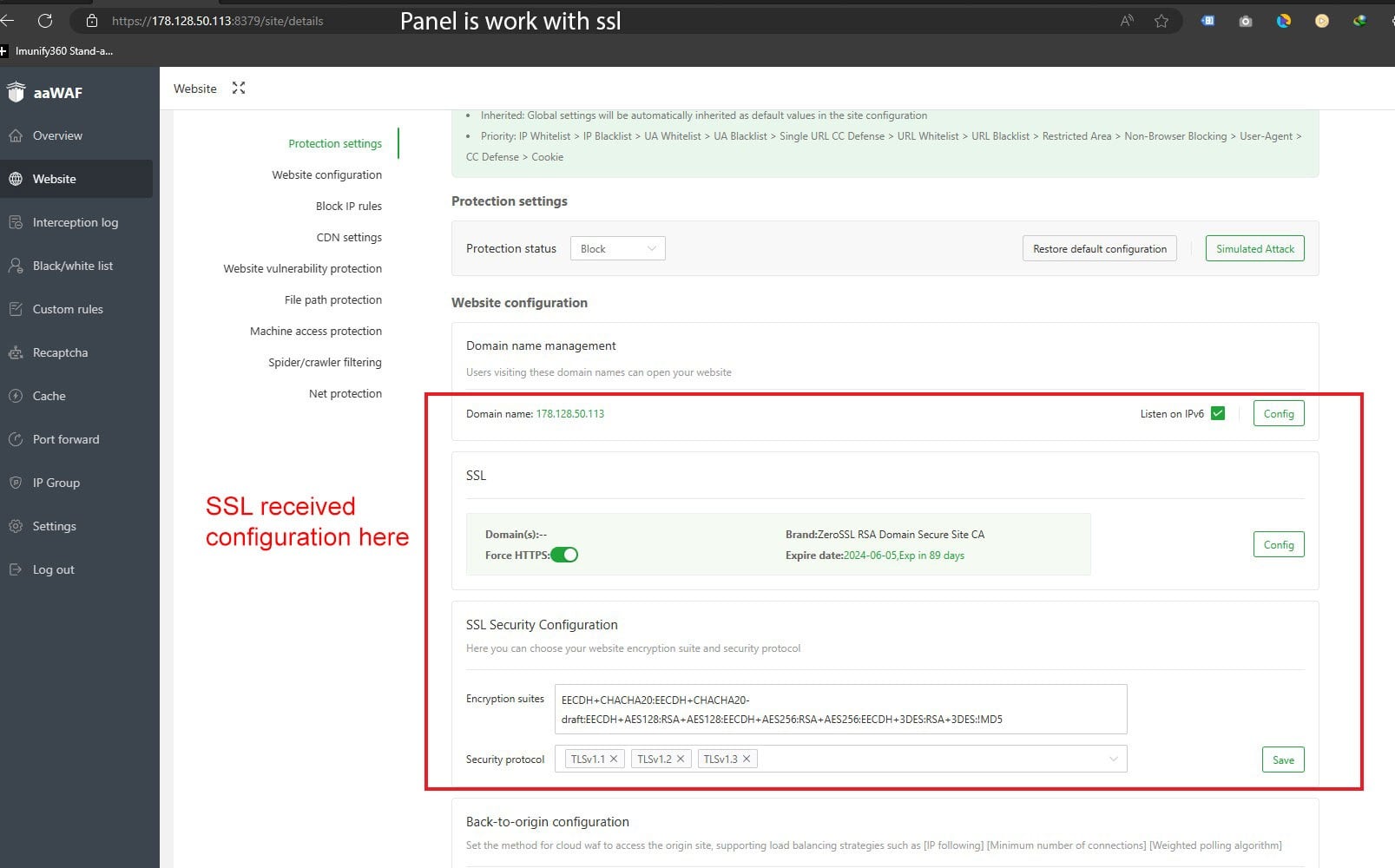
Task: Select the Recaptcha sidebar icon
Action: (x=17, y=352)
